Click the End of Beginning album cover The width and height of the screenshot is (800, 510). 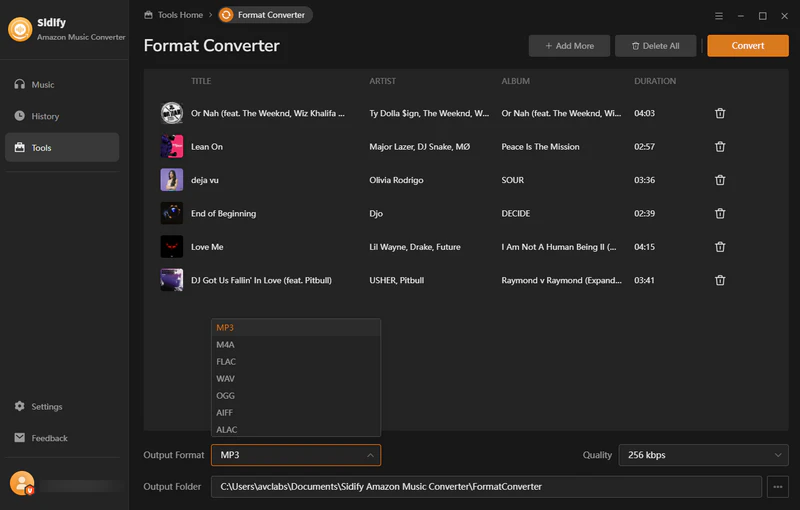172,213
